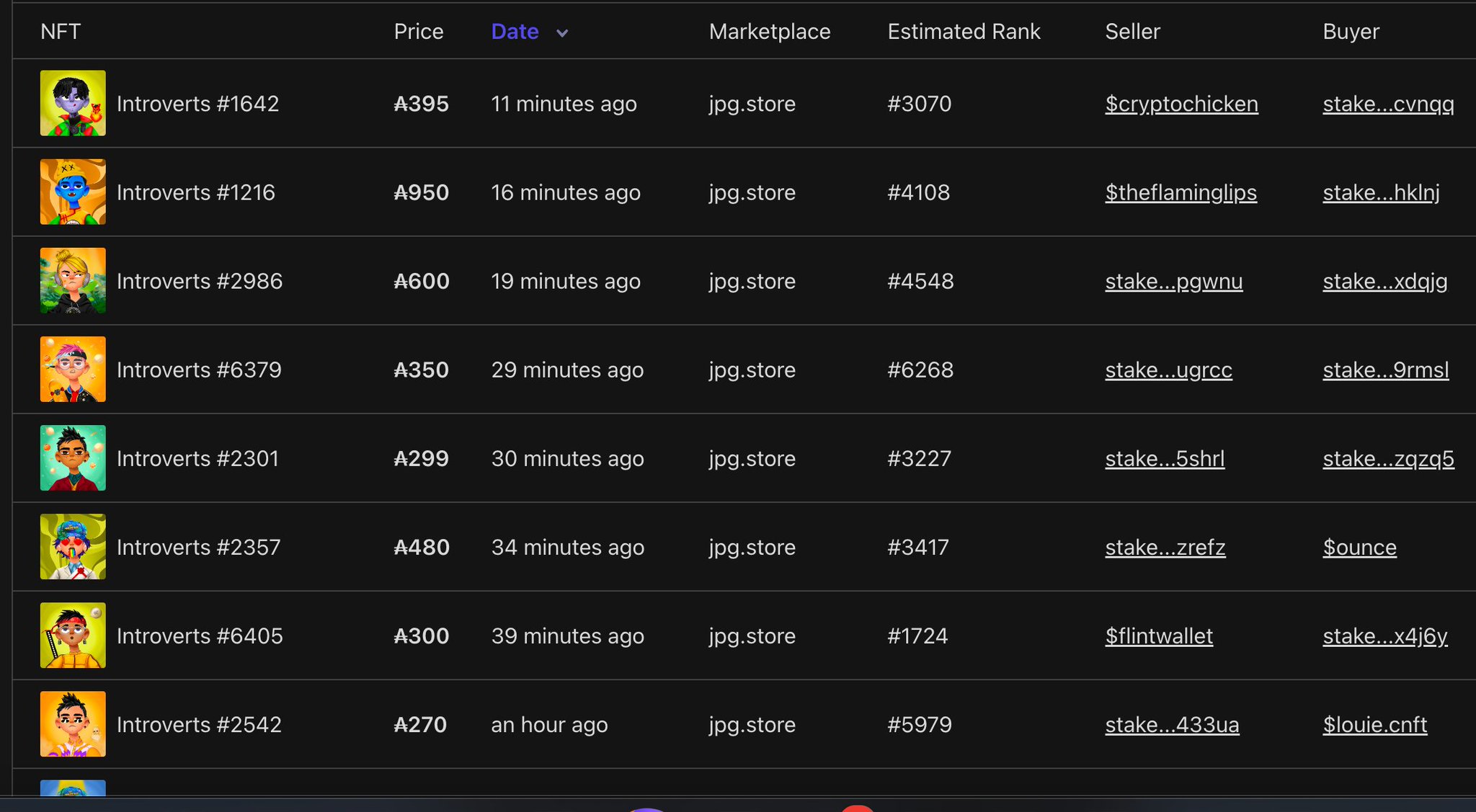The height and width of the screenshot is (812, 1476).
Task: Click seller stake...pgwnu address link
Action: 1173,281
